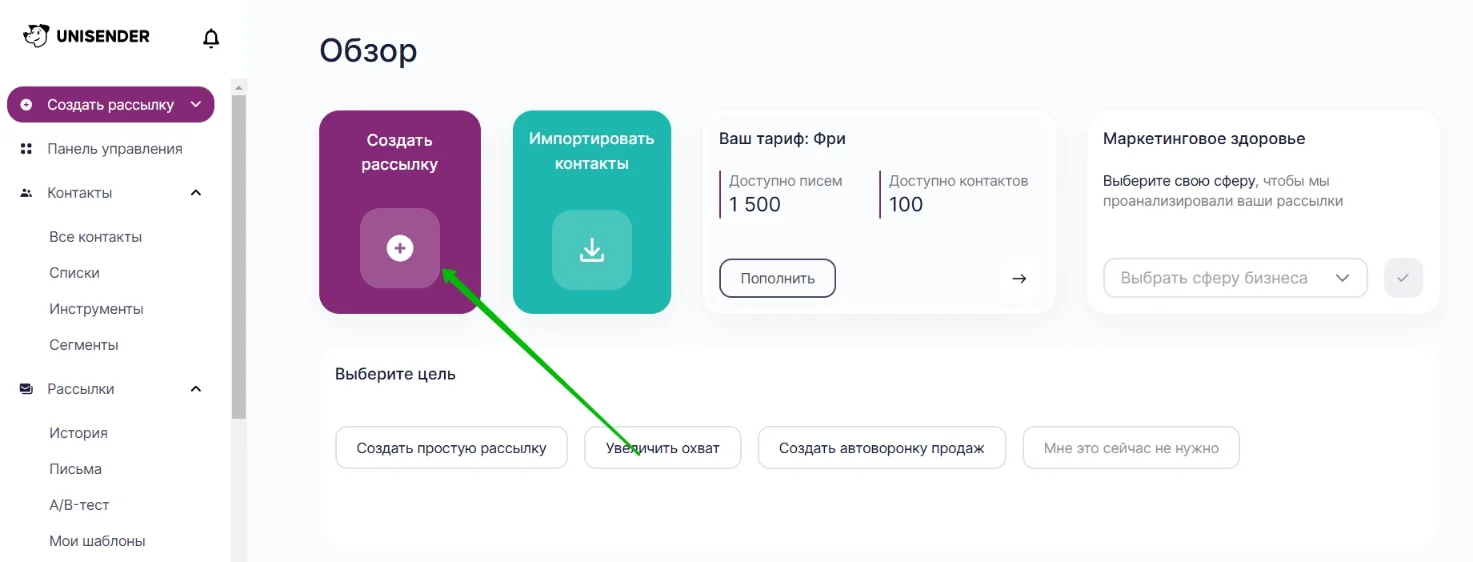Select Создать автоворонку продаж goal

(x=881, y=448)
